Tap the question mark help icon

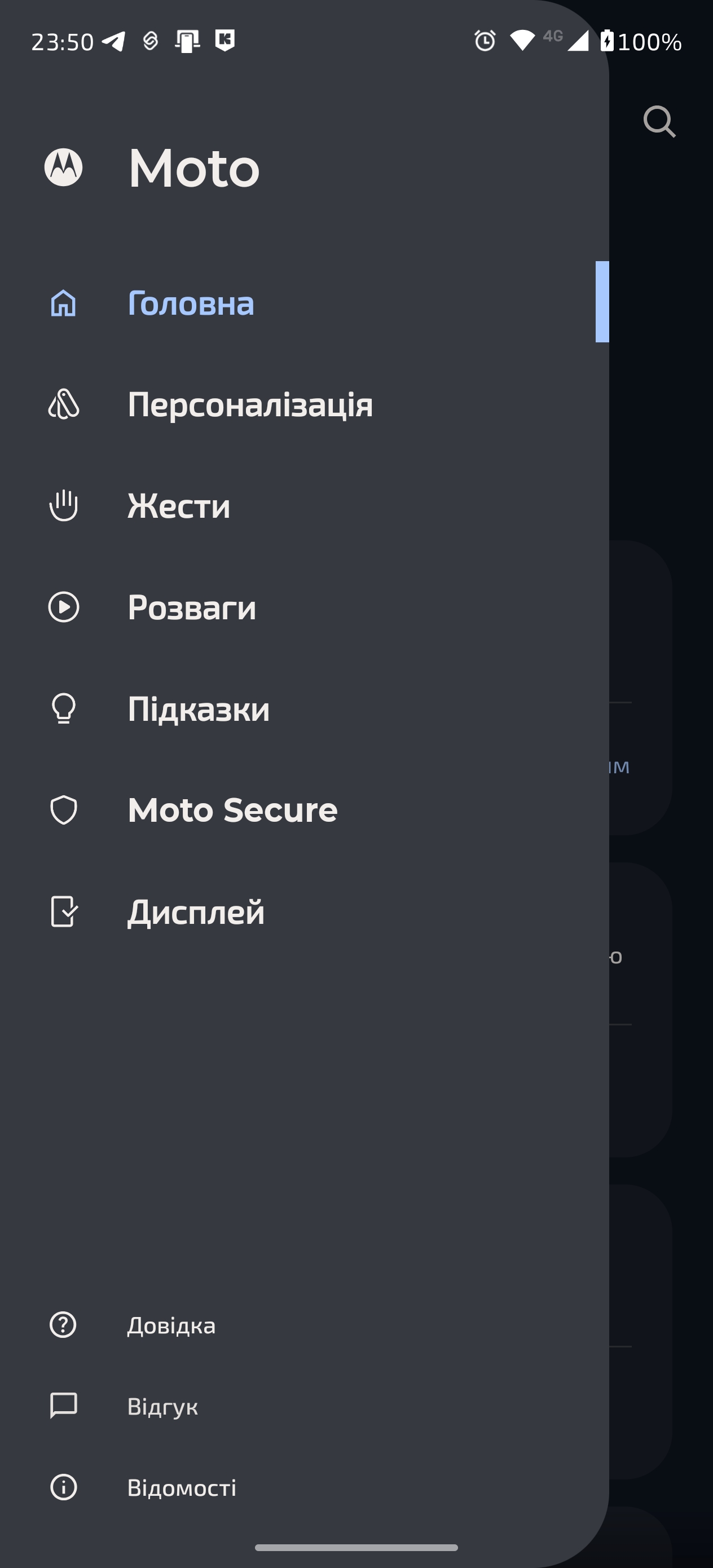[63, 1324]
